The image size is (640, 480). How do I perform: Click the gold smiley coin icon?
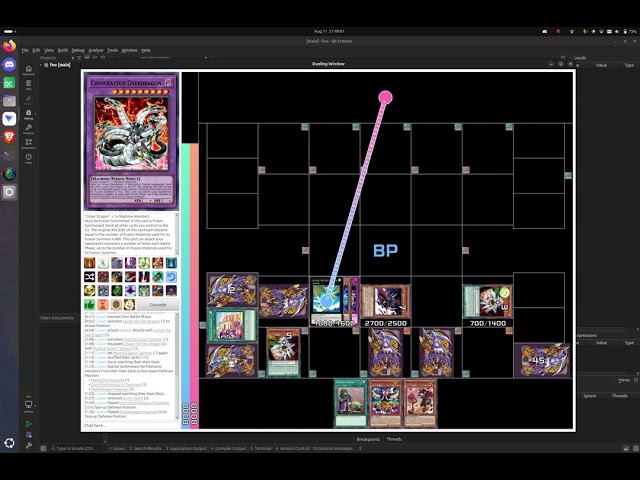[x=89, y=290]
